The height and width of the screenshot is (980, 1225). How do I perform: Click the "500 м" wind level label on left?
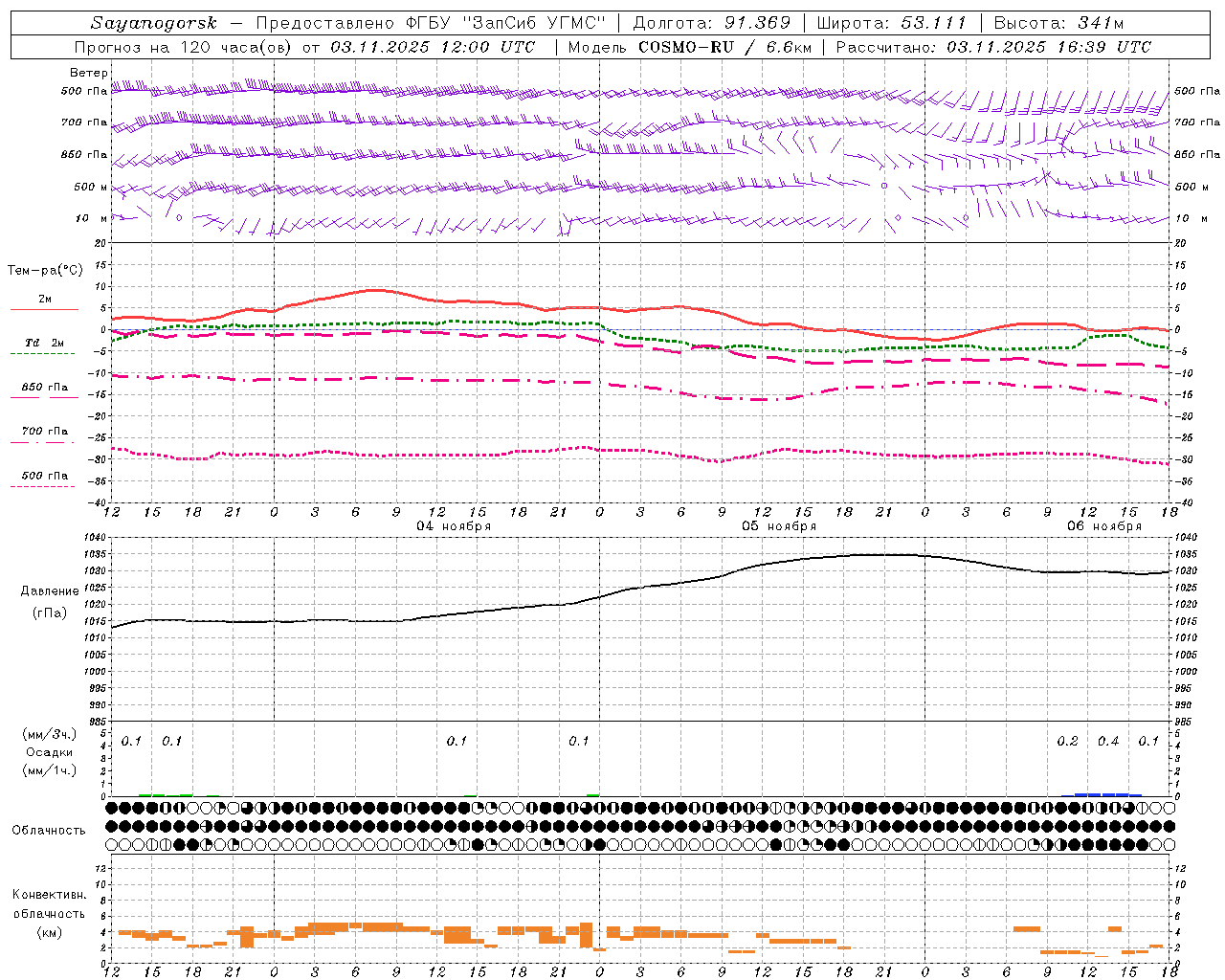tap(91, 187)
